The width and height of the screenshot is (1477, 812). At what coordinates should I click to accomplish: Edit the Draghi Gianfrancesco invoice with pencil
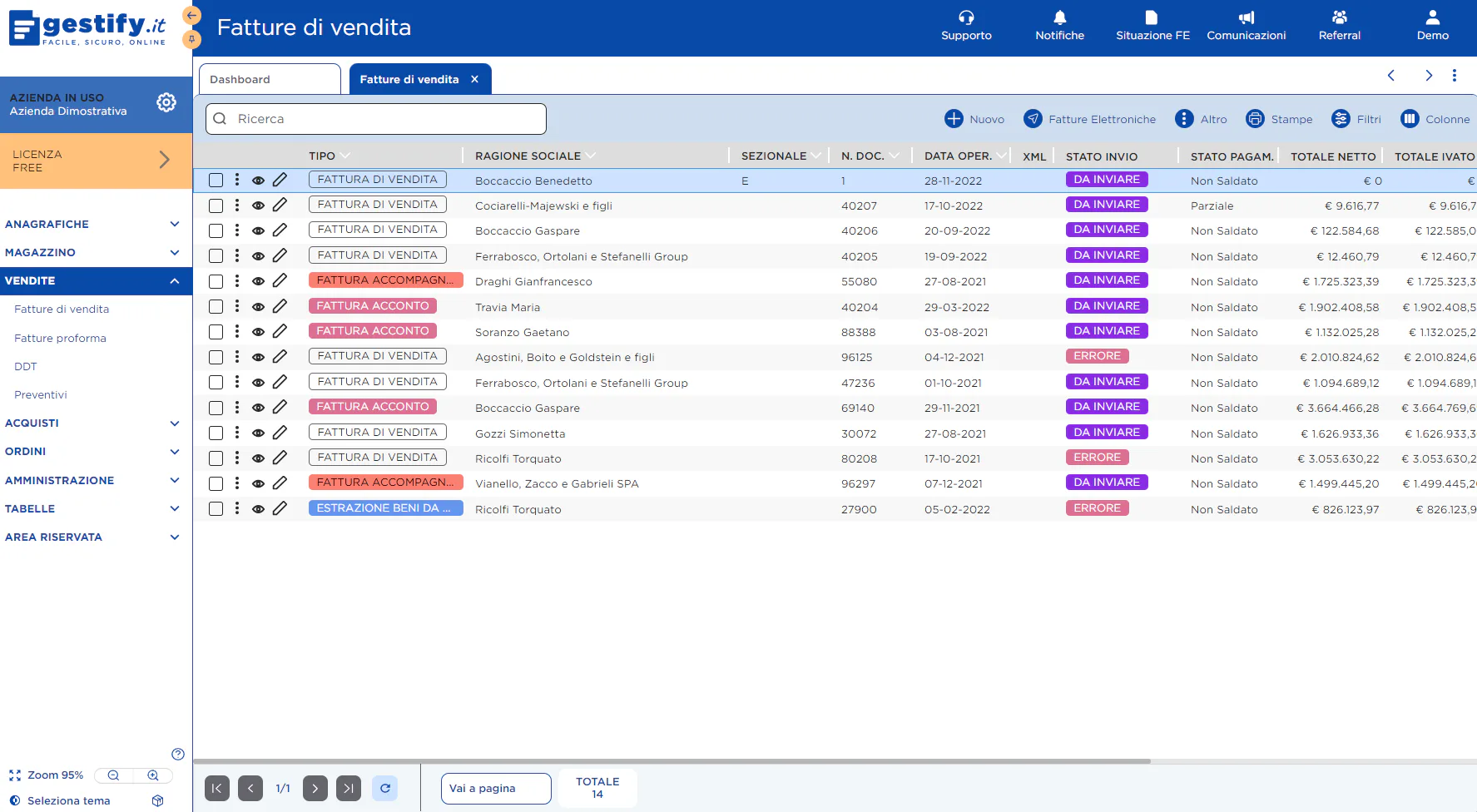point(280,280)
